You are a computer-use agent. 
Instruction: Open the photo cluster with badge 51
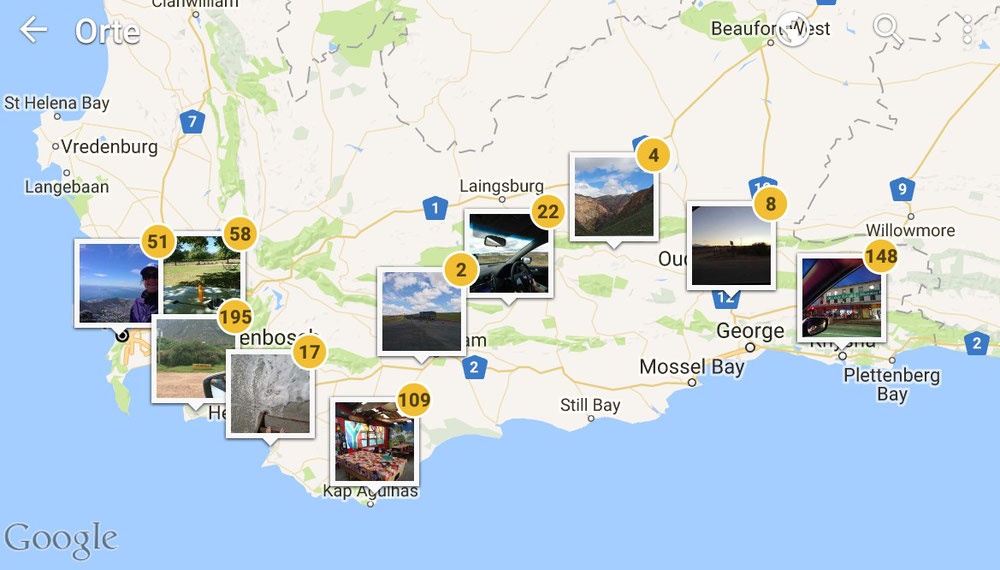115,283
